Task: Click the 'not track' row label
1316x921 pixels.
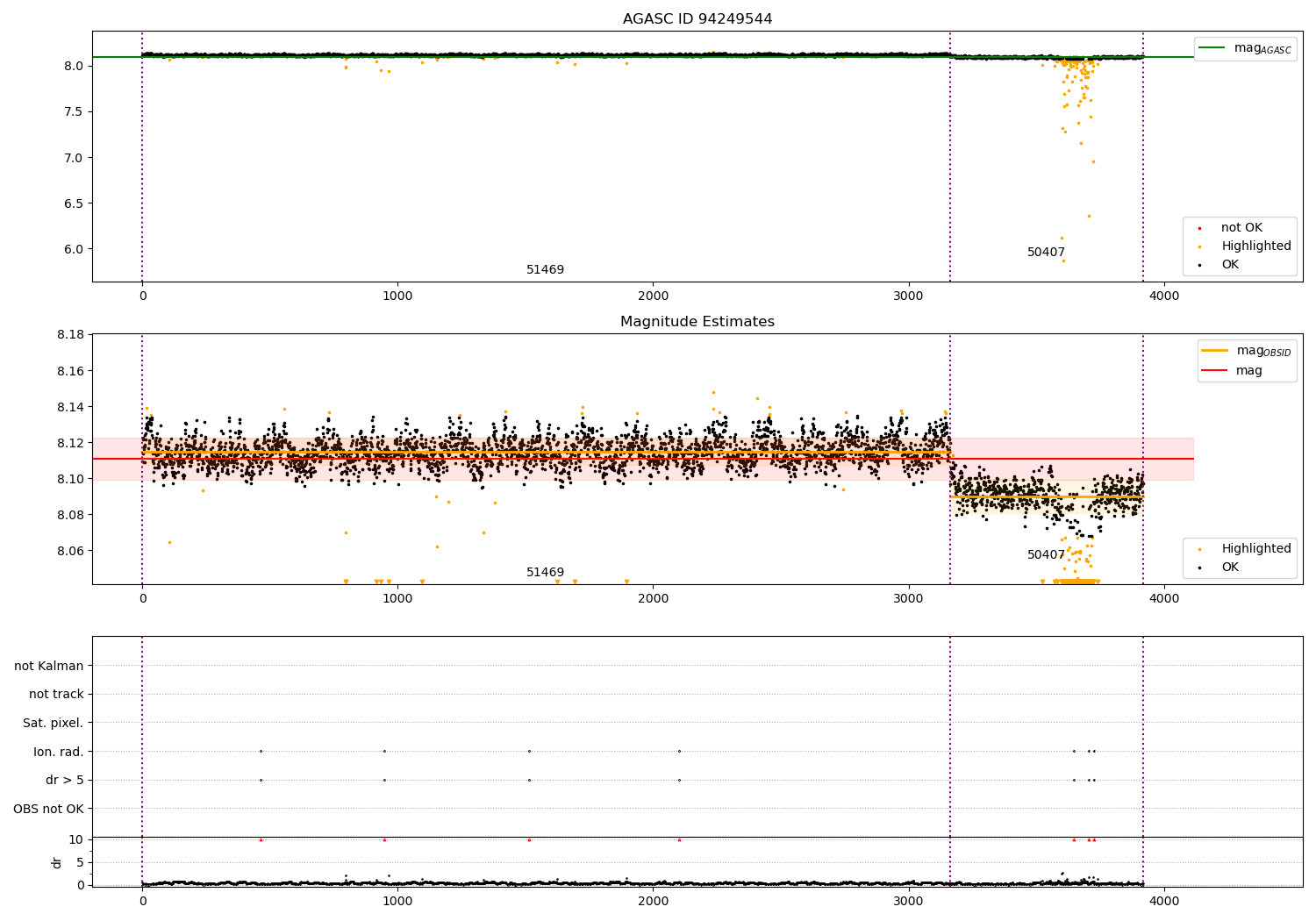Action: tap(56, 695)
